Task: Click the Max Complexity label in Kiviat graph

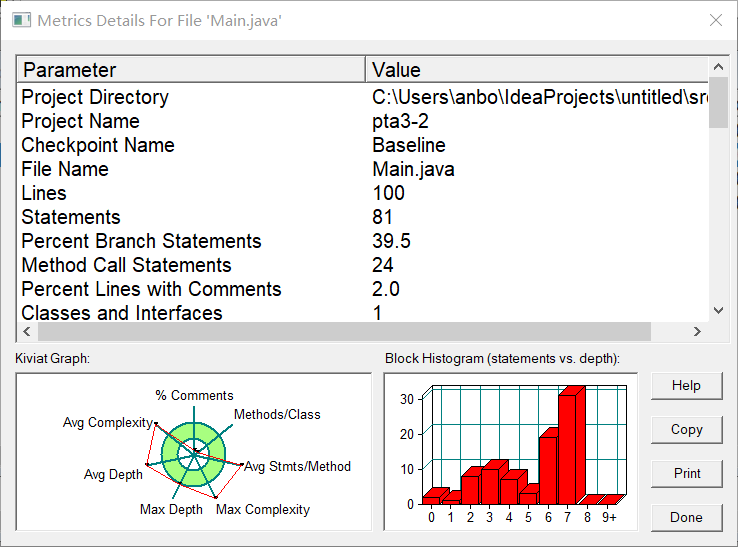Action: (263, 510)
